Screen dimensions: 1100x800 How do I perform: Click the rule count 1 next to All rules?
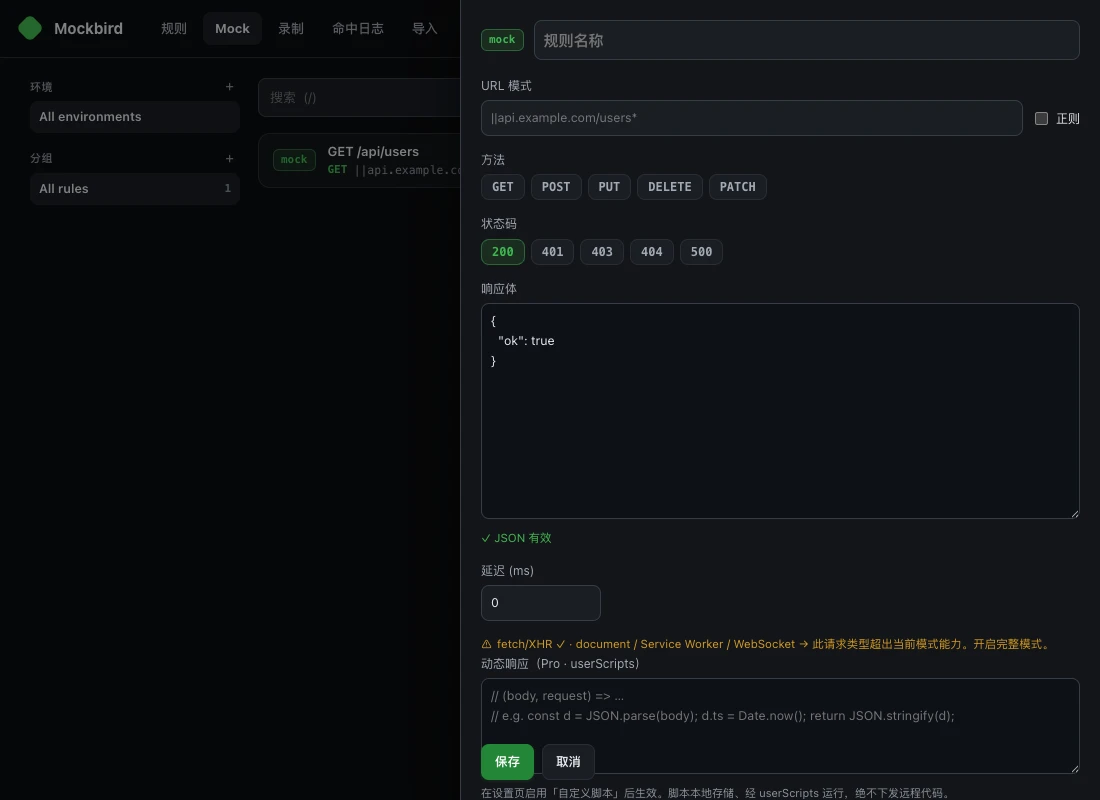coord(227,189)
